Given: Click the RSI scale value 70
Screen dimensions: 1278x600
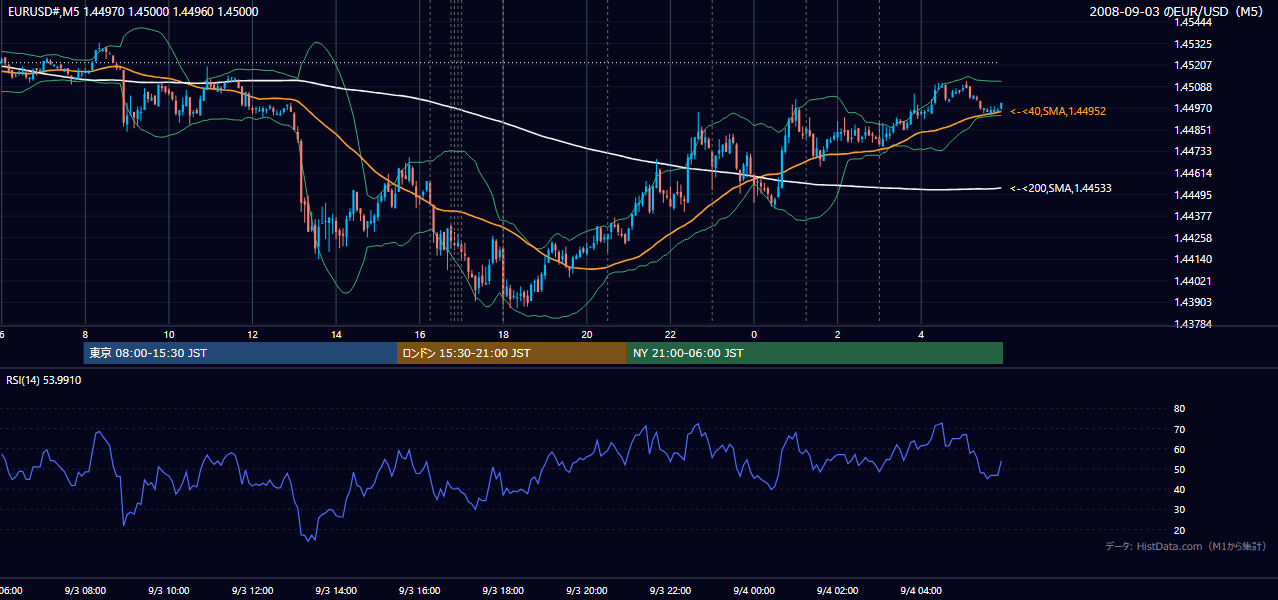Looking at the screenshot, I should [1179, 429].
